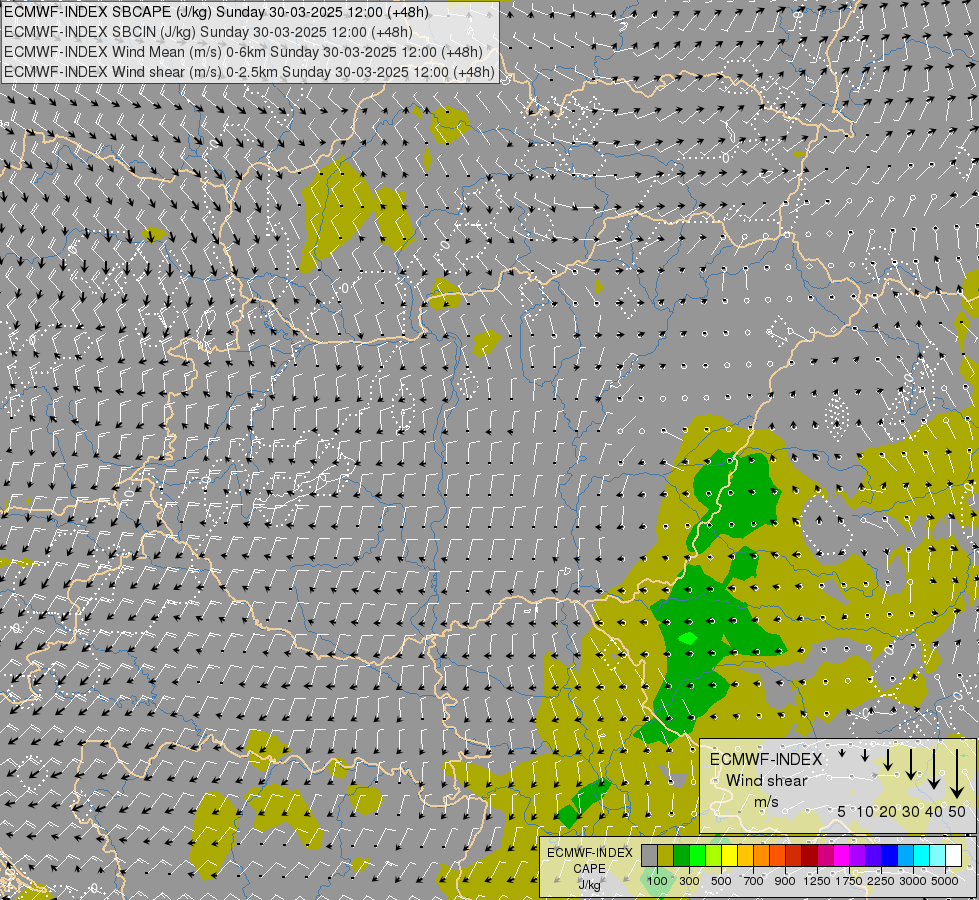
Task: Click the 'J/kg' unit in CAPE legend
Action: pos(589,885)
